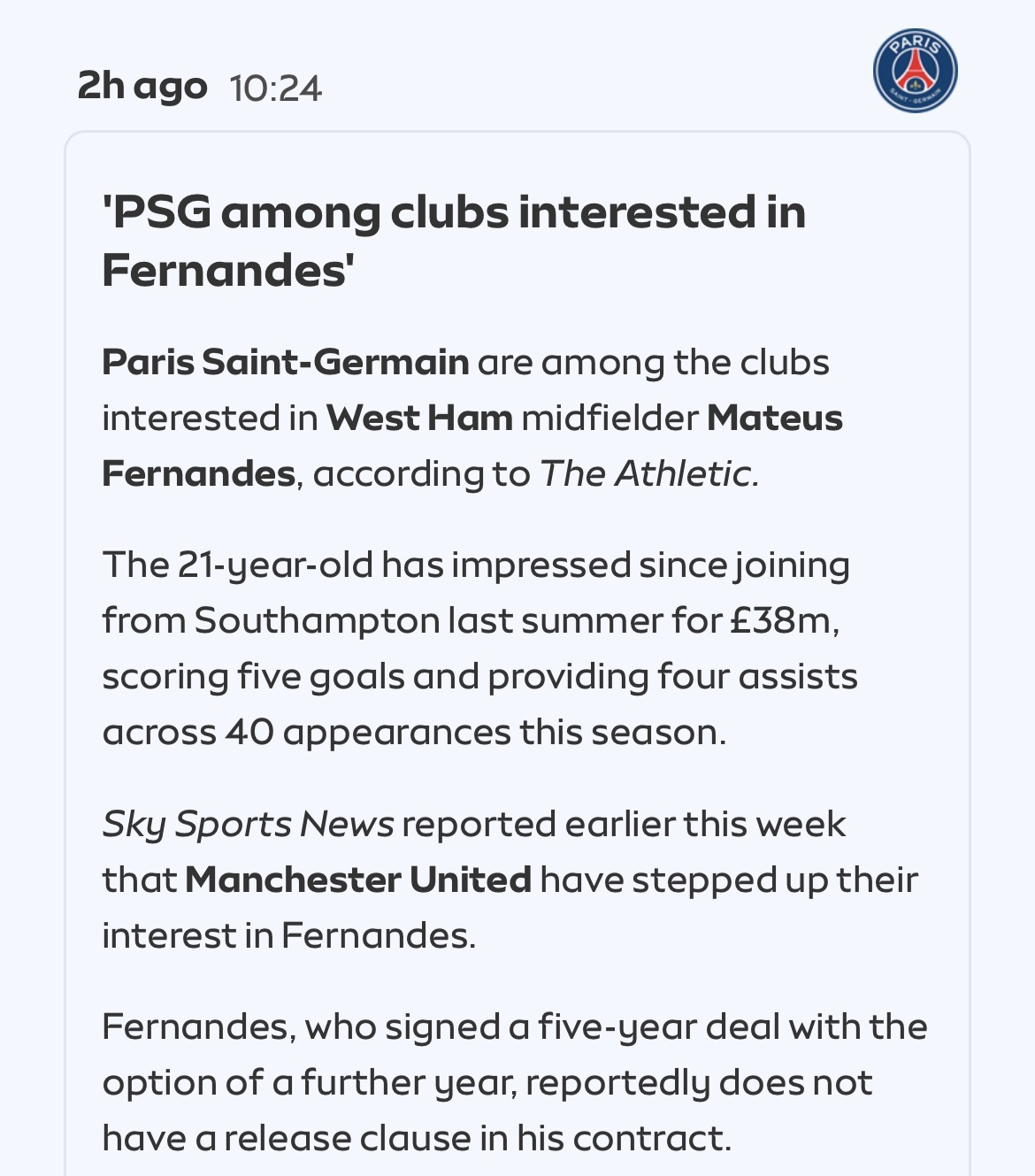Tap the paragraph about the 21-year-old

(479, 649)
